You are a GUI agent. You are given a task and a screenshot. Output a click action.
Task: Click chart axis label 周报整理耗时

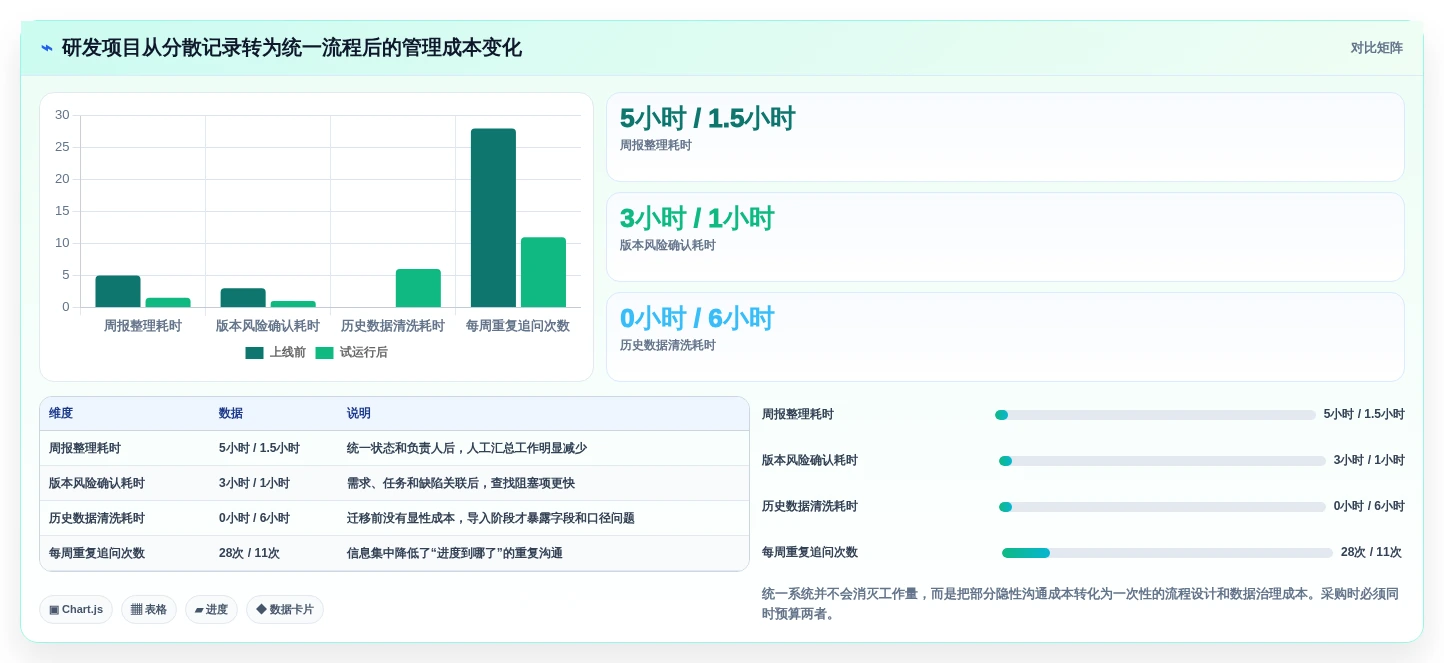tap(143, 326)
